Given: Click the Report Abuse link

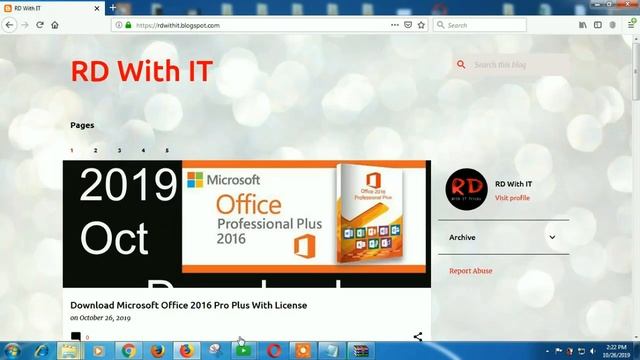Looking at the screenshot, I should [471, 271].
